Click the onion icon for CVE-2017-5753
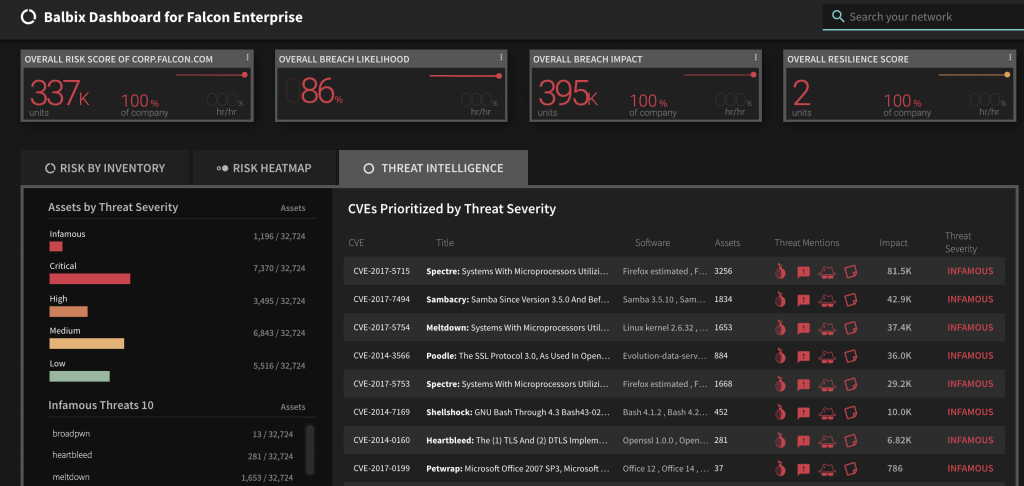Image resolution: width=1024 pixels, height=486 pixels. [x=780, y=383]
